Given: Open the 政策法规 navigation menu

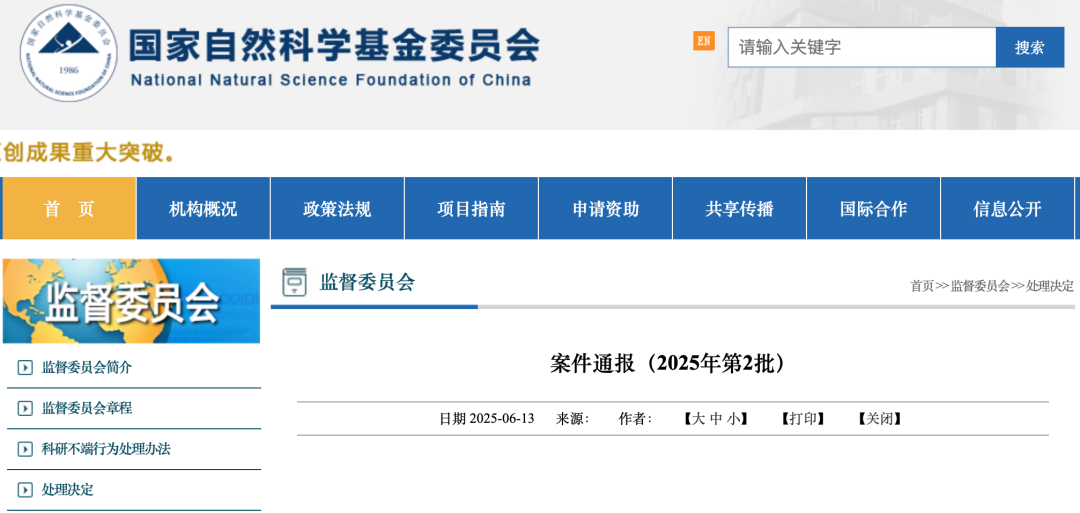Looking at the screenshot, I should pyautogui.click(x=338, y=209).
